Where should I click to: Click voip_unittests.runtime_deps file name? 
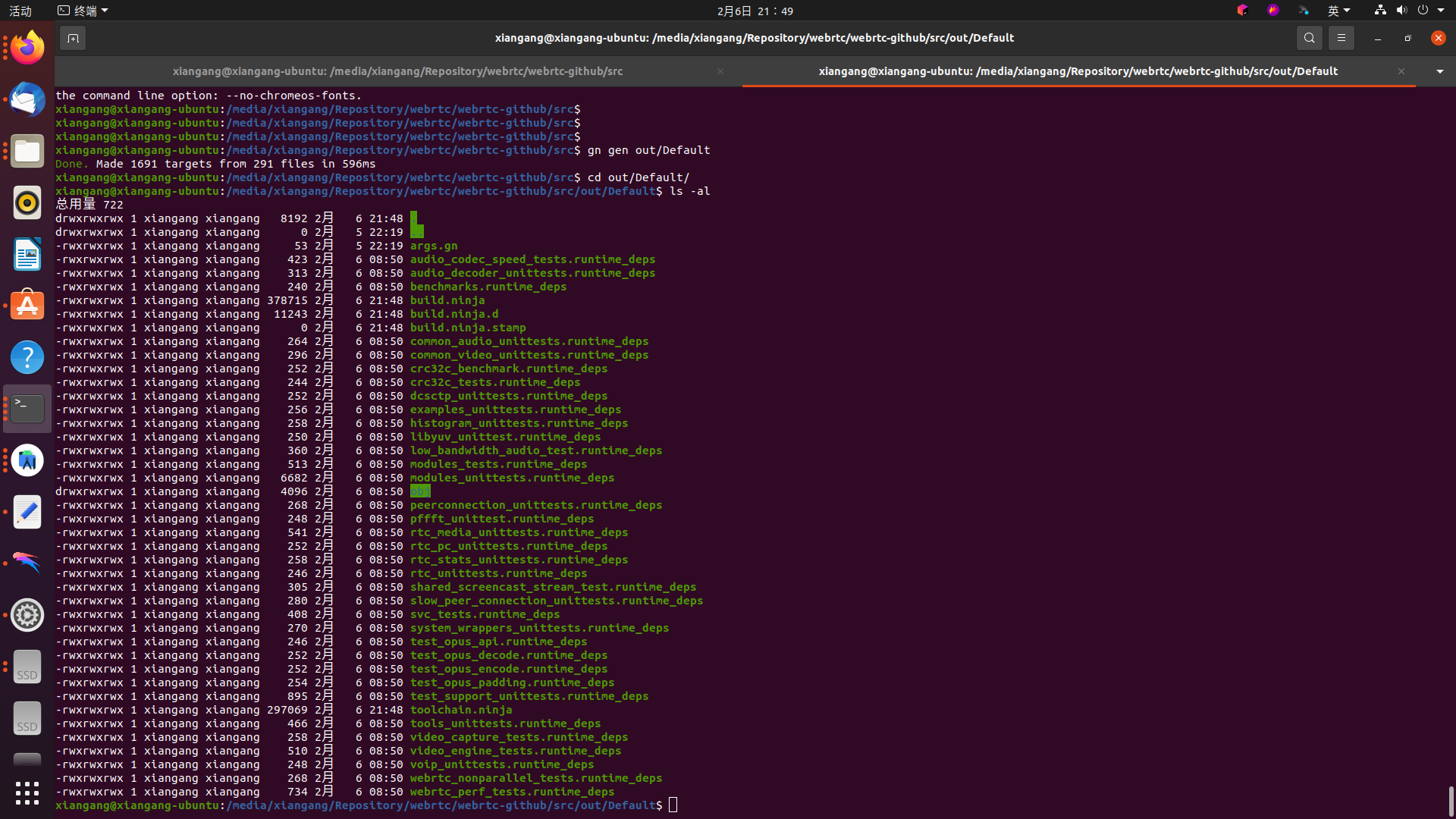click(502, 764)
